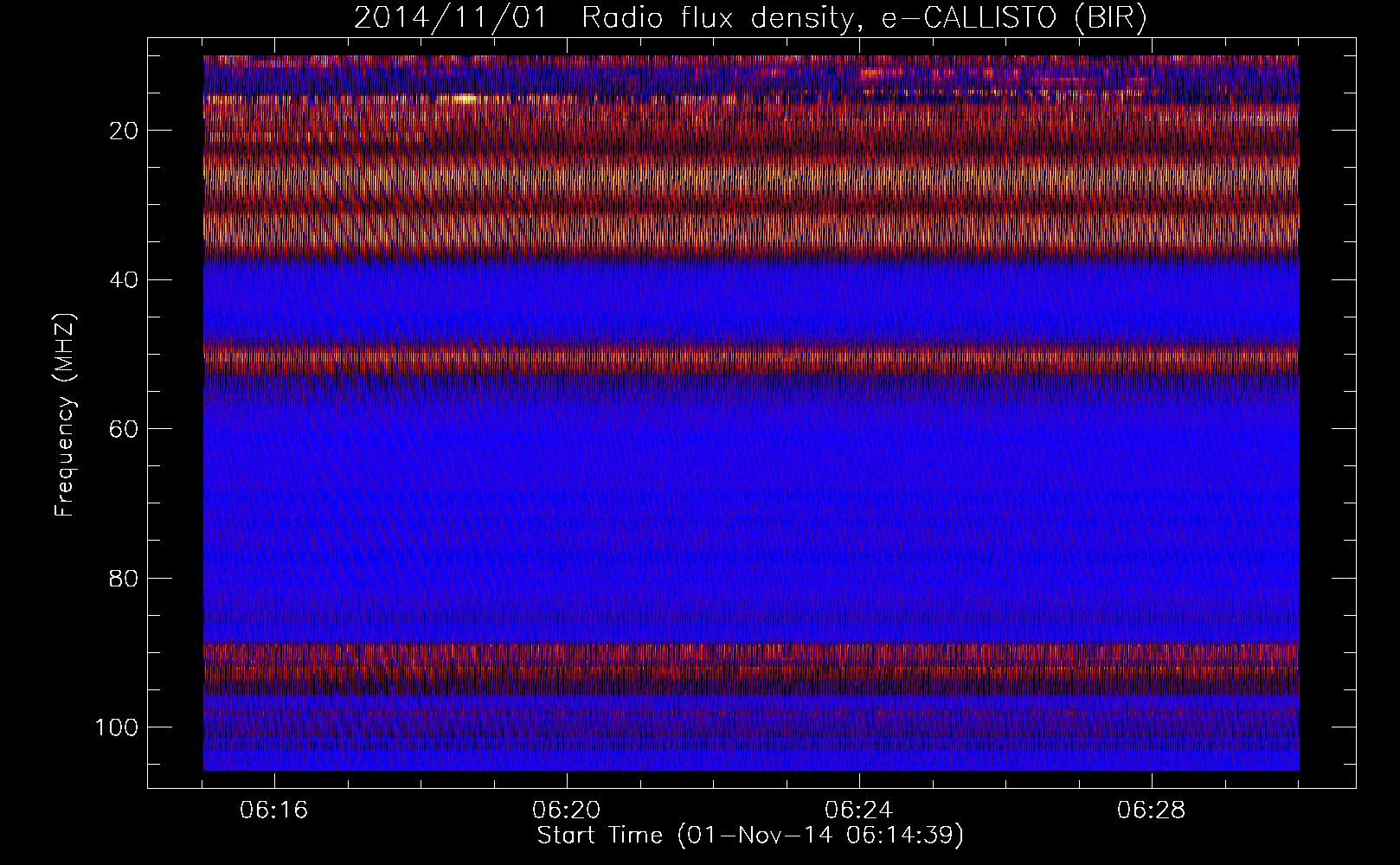
Task: Click the '06:16' time tick label
Action: pos(274,811)
